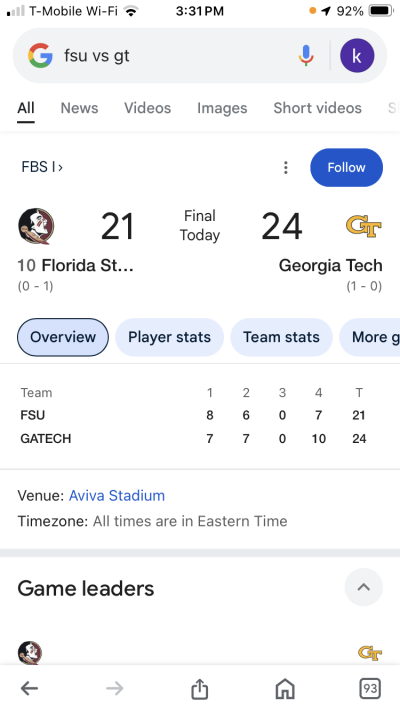Open three-dot options menu beside Follow
The image size is (400, 712).
point(286,168)
